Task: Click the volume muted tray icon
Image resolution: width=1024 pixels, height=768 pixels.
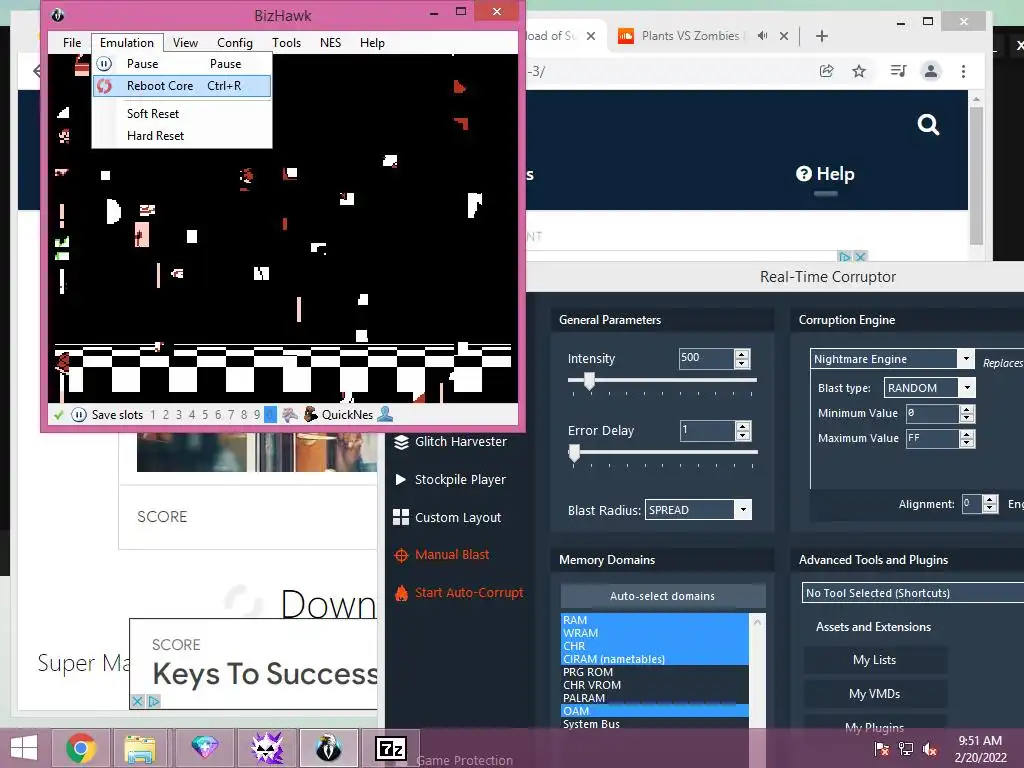Action: point(930,750)
